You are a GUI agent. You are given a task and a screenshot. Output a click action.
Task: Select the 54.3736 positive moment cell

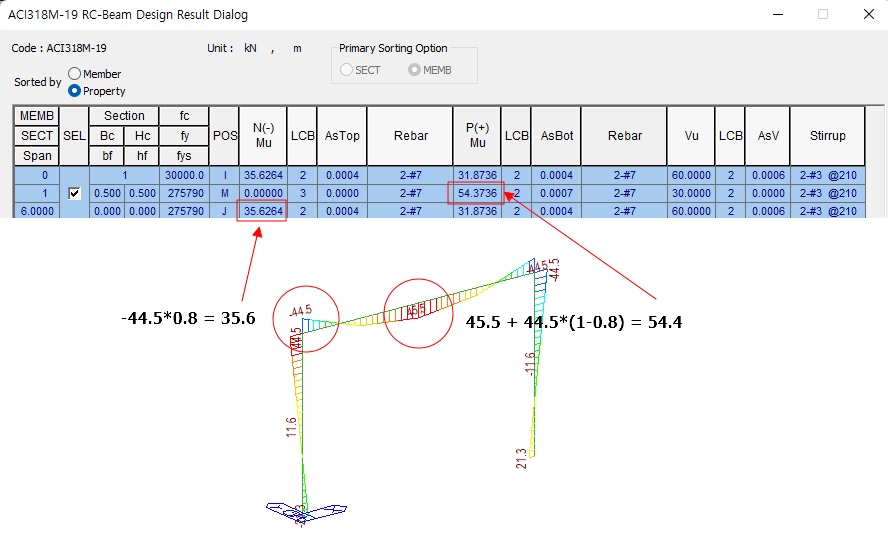[477, 193]
